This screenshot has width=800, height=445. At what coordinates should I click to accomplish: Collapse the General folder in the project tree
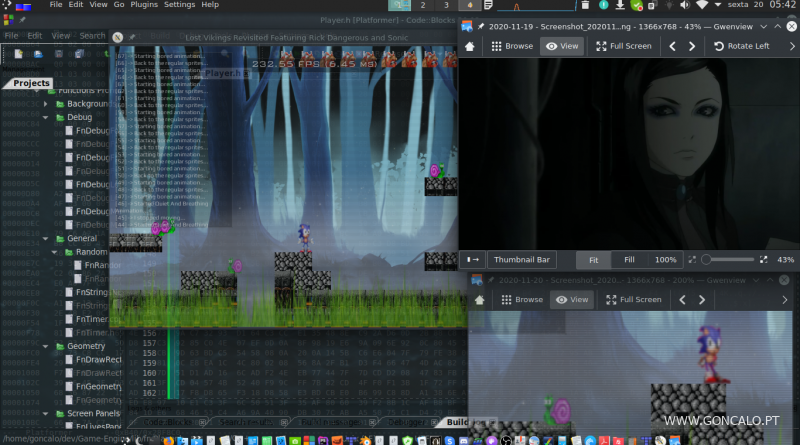coord(45,238)
